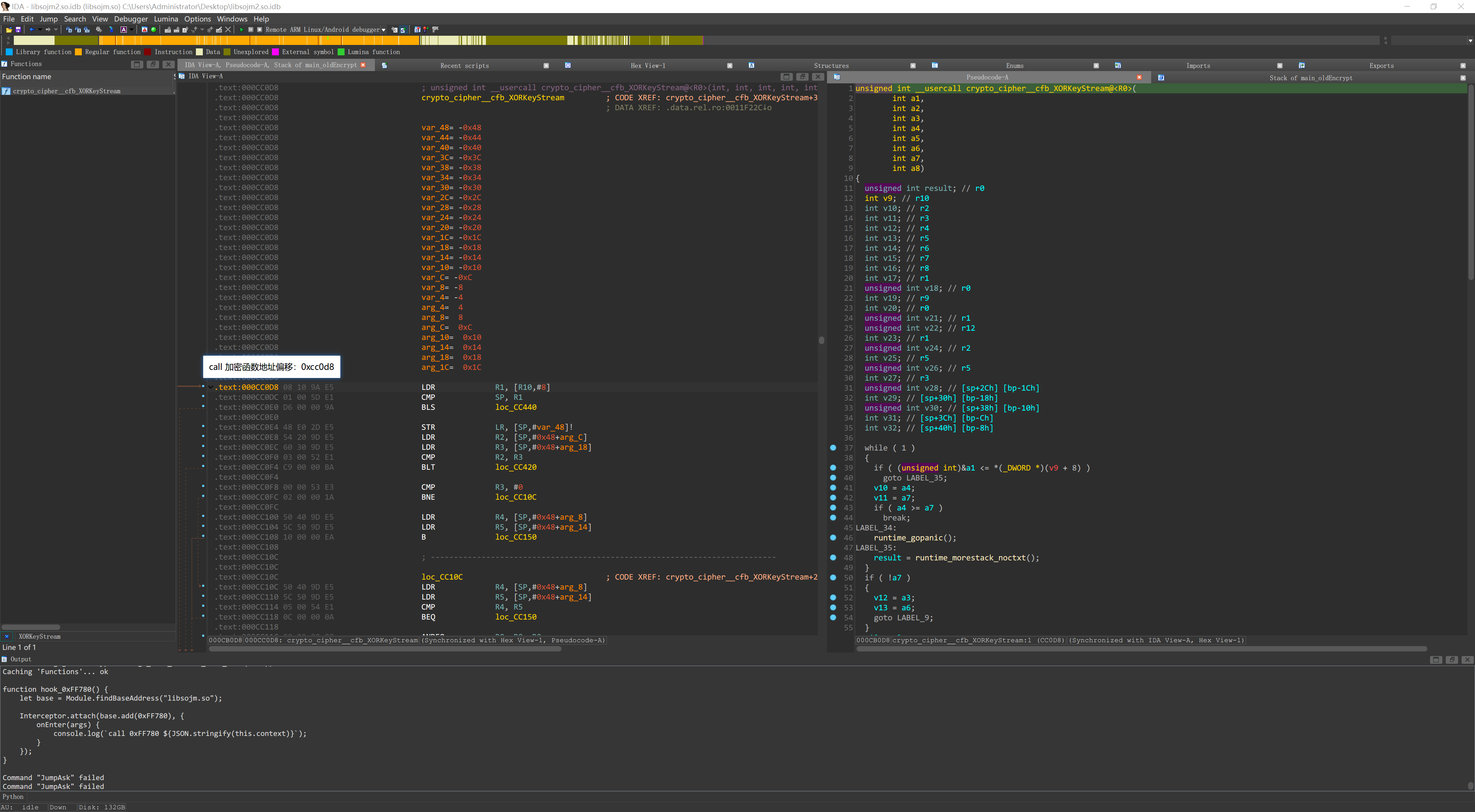The image size is (1475, 812).
Task: Click the breakpoint list toolbar icon
Action: pyautogui.click(x=418, y=30)
